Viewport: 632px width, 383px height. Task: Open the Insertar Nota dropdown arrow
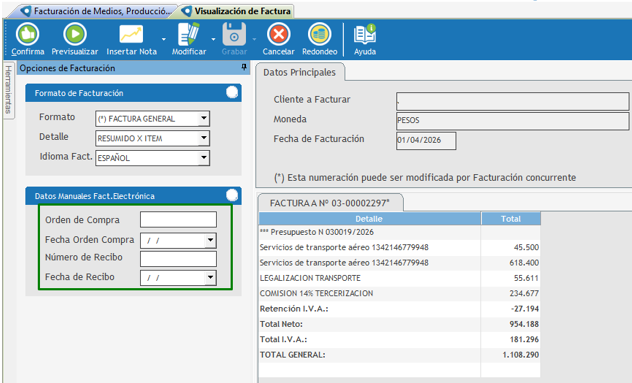164,40
